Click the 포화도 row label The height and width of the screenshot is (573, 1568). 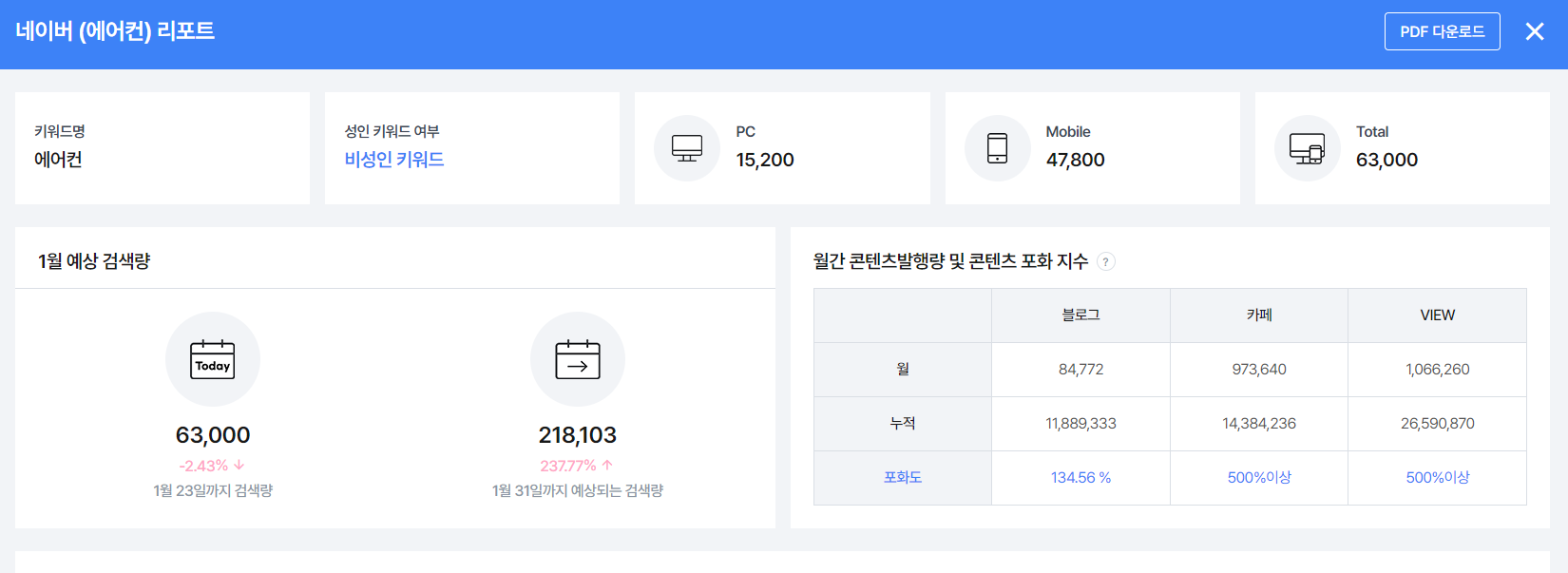click(x=903, y=478)
